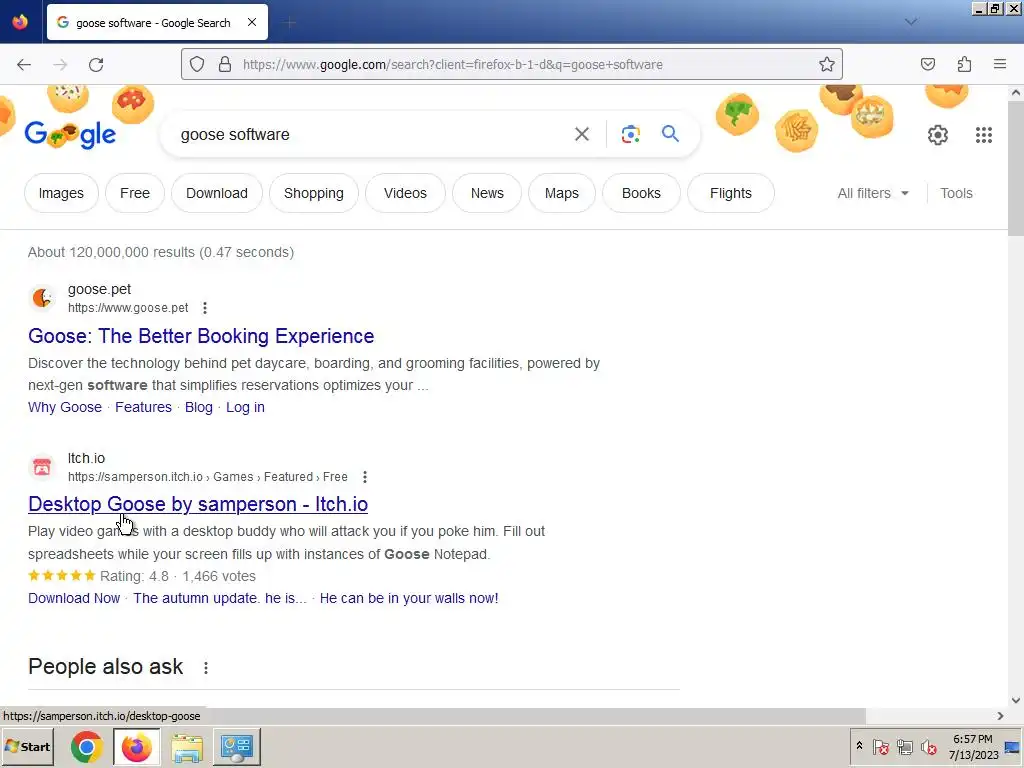The image size is (1024, 768).
Task: Open the Log in sitelink
Action: pos(246,407)
